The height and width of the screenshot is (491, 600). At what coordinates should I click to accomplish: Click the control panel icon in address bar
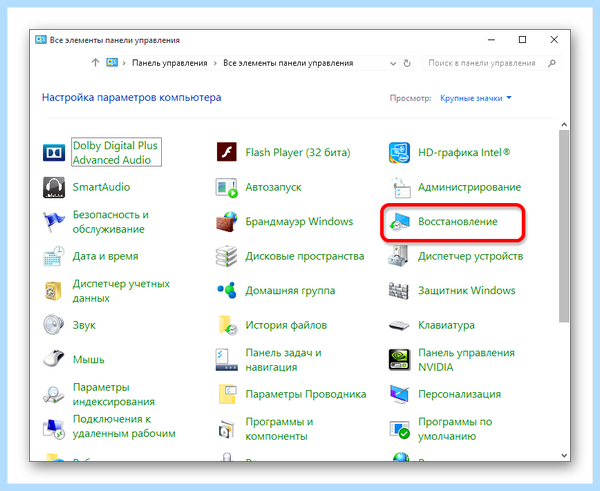click(112, 62)
